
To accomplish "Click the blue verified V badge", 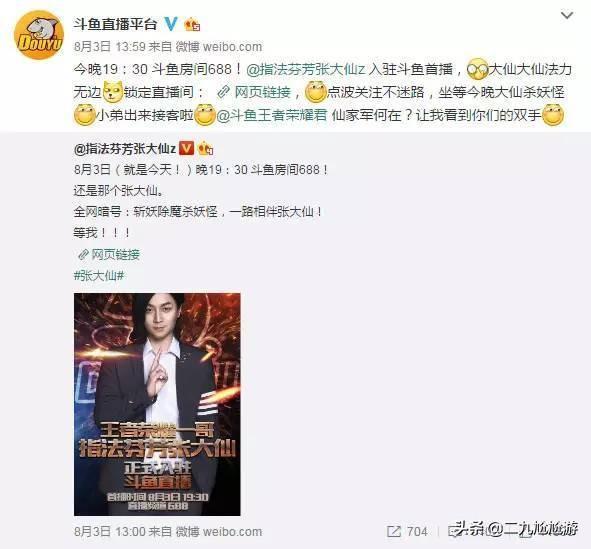I will 171,24.
